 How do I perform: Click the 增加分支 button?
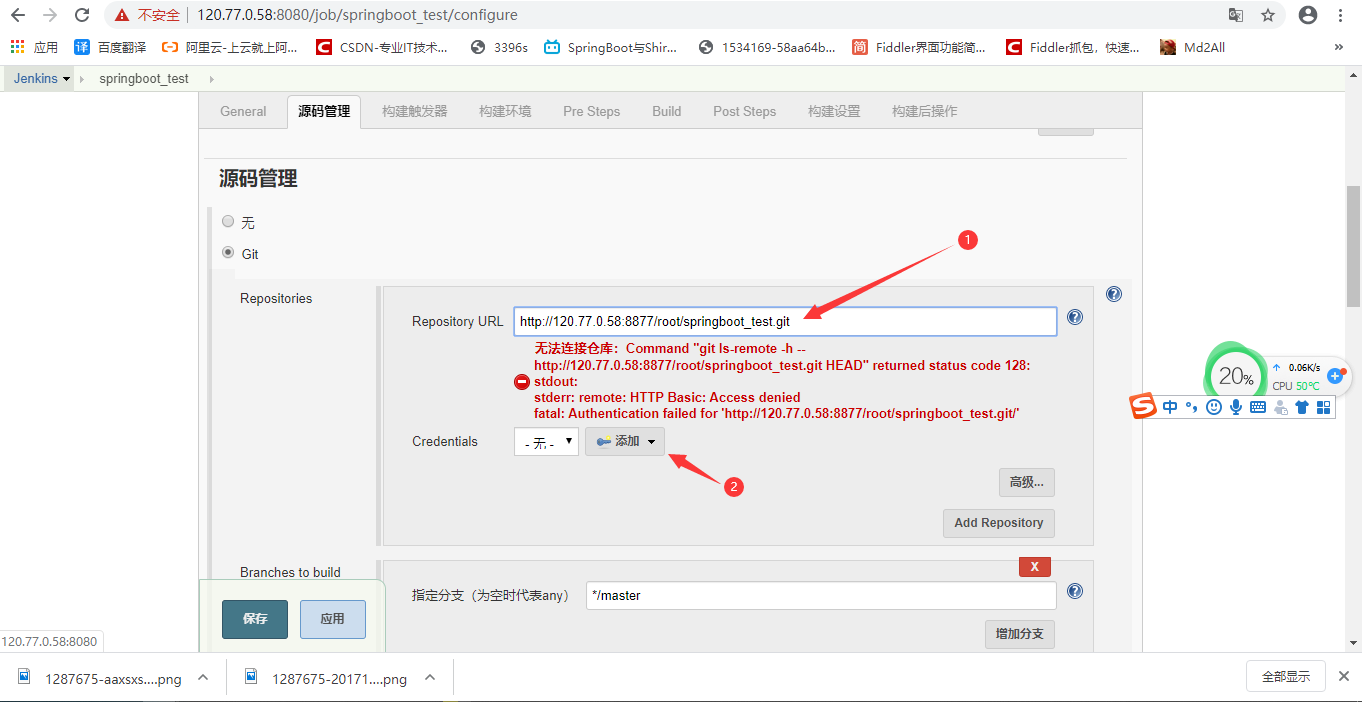(1020, 634)
